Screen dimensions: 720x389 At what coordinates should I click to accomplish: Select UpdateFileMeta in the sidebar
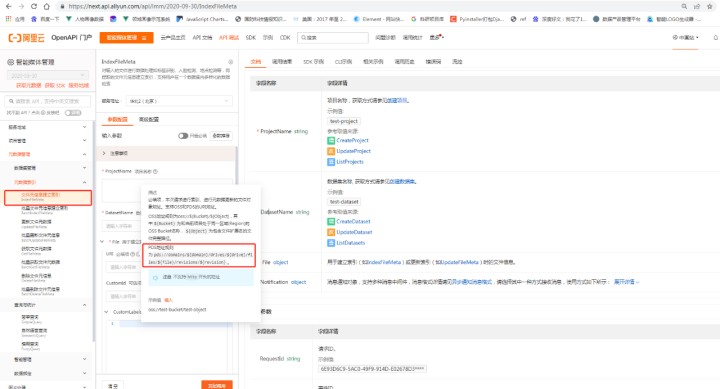37,224
